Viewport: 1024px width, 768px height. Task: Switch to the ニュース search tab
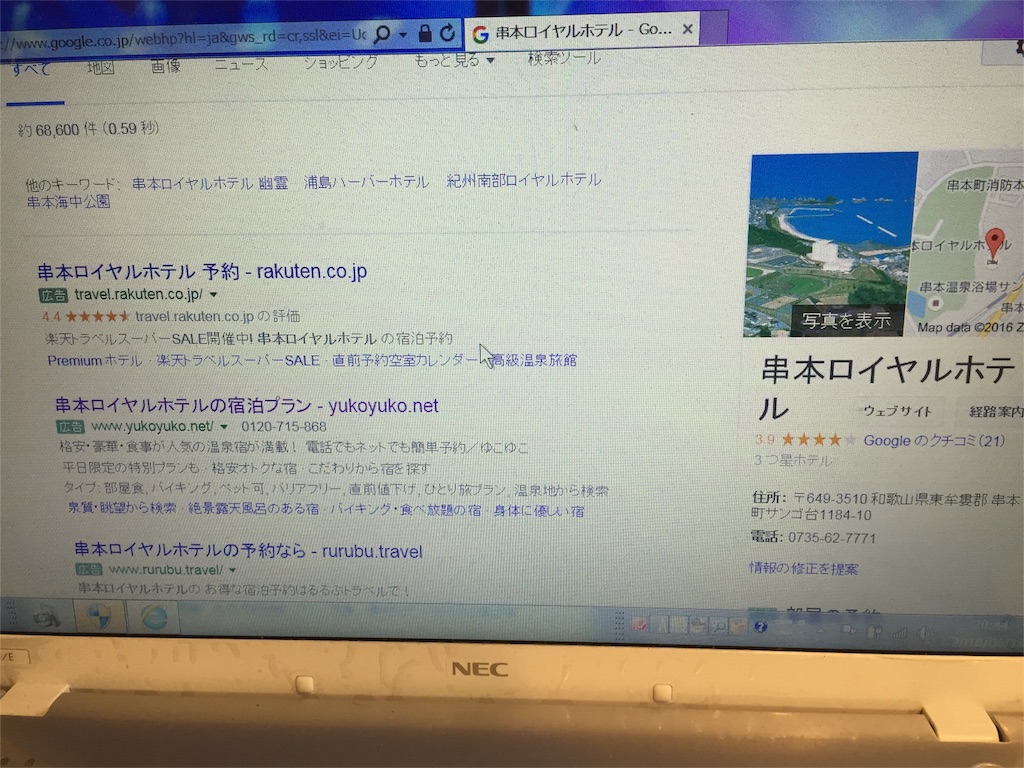(x=241, y=64)
